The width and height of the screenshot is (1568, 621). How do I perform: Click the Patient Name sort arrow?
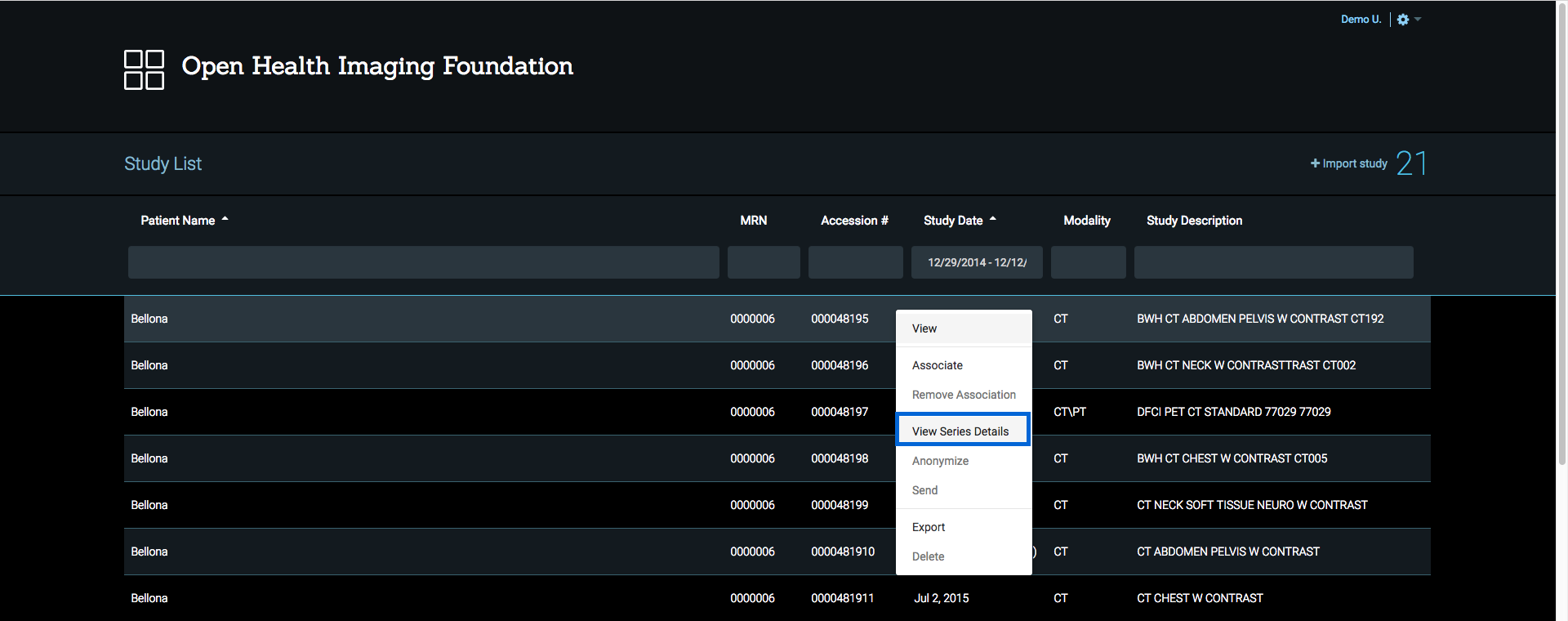coord(225,219)
